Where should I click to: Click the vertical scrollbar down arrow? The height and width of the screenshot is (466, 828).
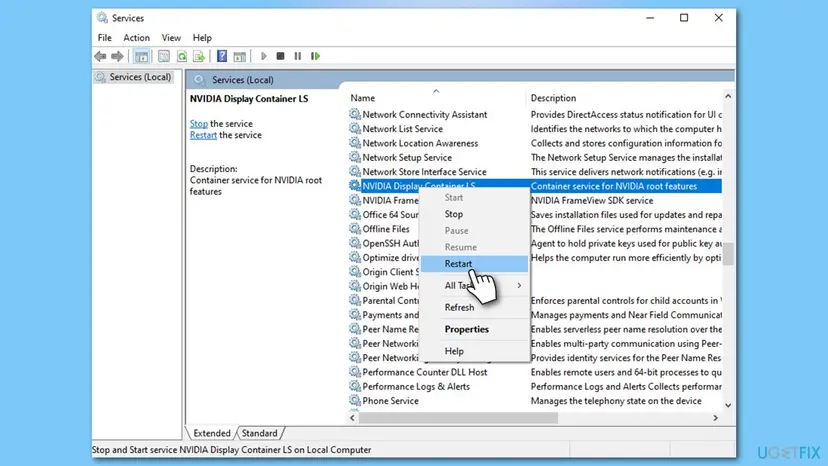click(x=728, y=406)
